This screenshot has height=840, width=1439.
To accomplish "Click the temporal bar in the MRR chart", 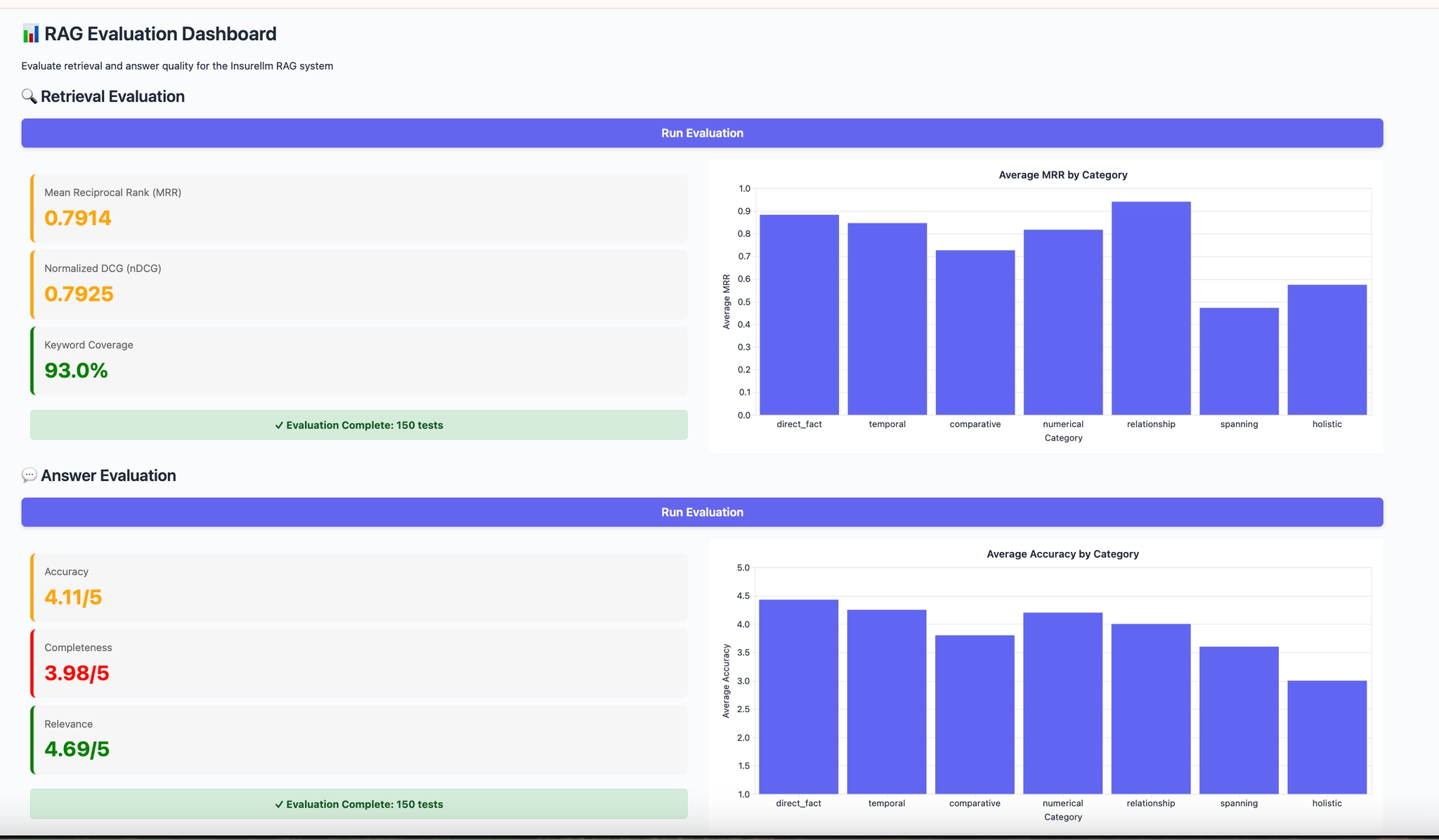I will pyautogui.click(x=887, y=319).
